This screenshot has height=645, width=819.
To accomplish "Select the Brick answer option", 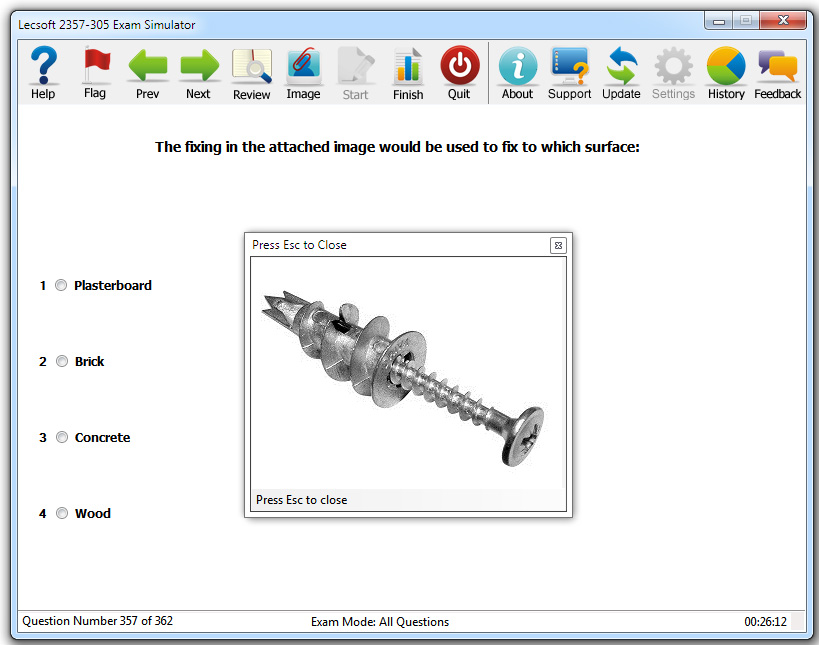I will pos(62,361).
